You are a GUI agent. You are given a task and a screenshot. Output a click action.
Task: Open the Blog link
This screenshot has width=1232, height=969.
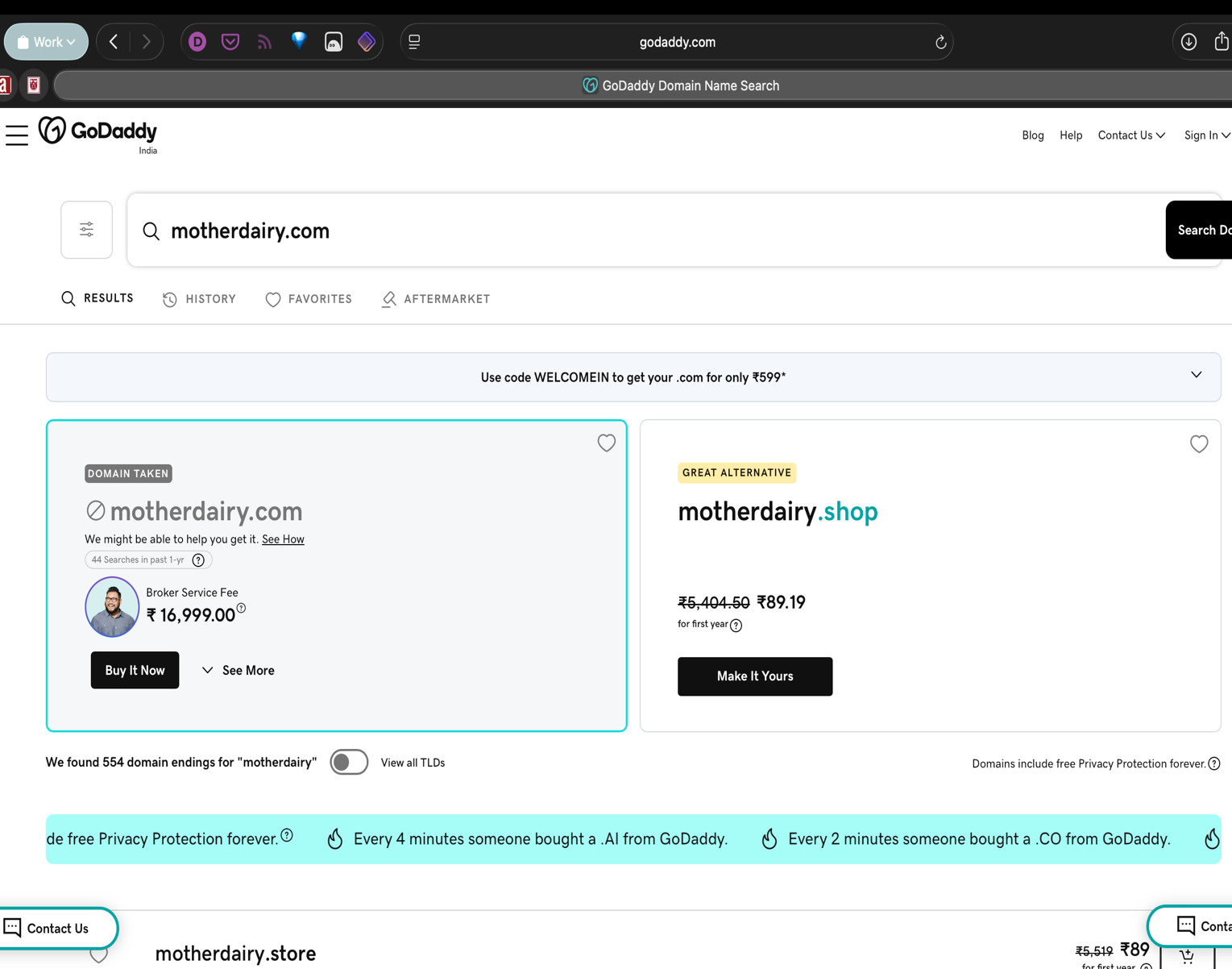tap(1033, 135)
